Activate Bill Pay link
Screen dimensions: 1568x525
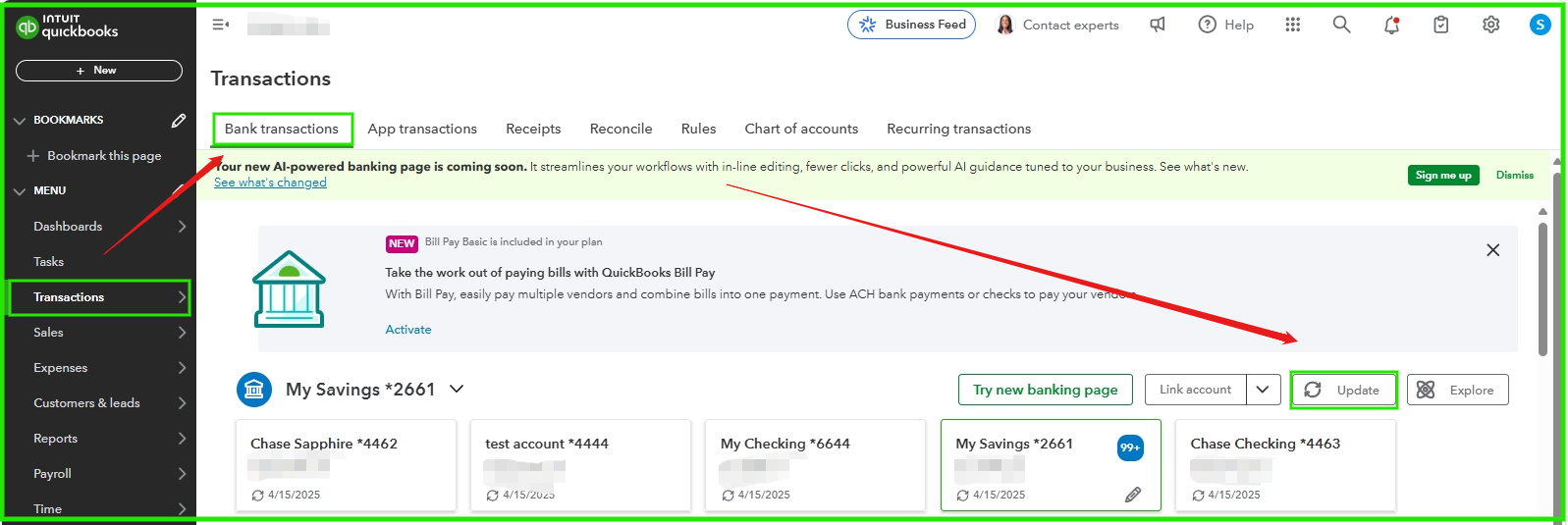[408, 330]
